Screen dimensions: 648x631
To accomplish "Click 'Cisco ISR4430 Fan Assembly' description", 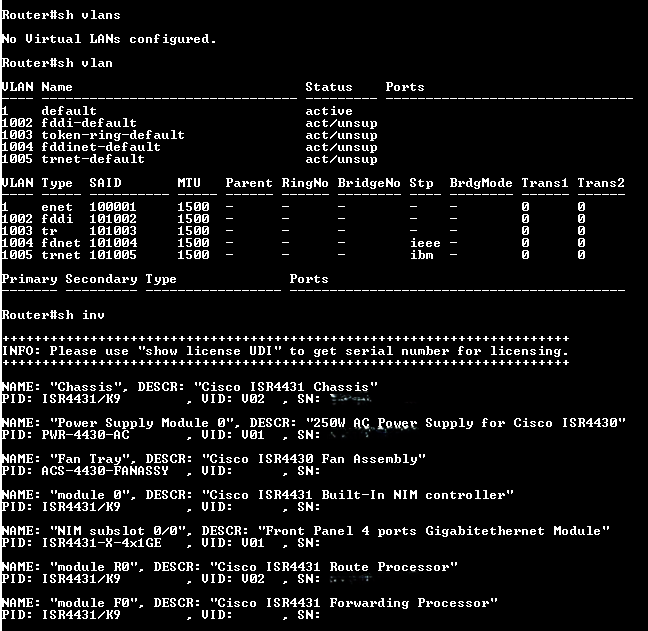I will click(x=313, y=459).
